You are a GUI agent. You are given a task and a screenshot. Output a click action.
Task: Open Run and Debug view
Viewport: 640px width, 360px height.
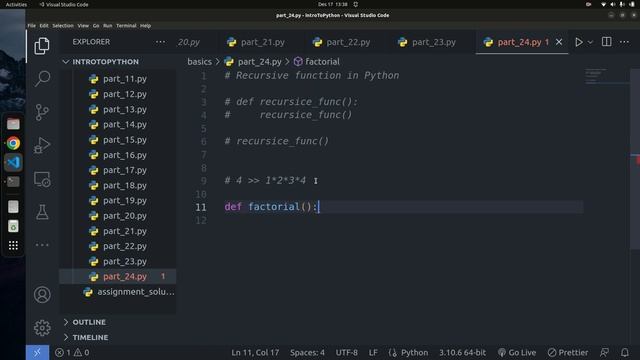[x=42, y=145]
